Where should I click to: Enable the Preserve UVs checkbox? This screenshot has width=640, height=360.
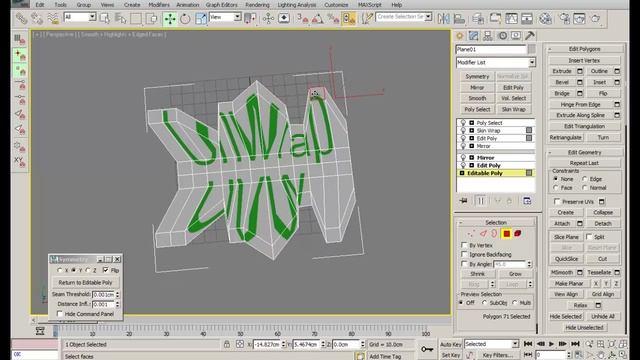(x=557, y=201)
